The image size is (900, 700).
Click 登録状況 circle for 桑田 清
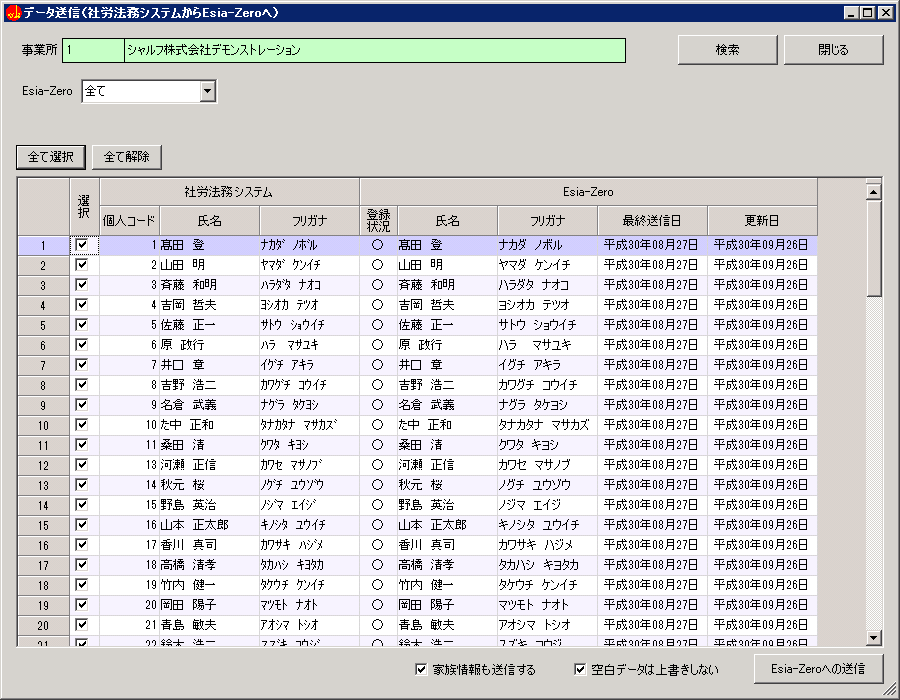pos(377,445)
